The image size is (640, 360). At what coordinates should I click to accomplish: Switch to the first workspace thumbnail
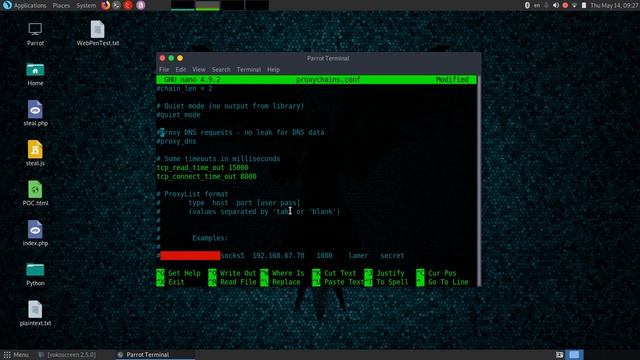tap(182, 5)
